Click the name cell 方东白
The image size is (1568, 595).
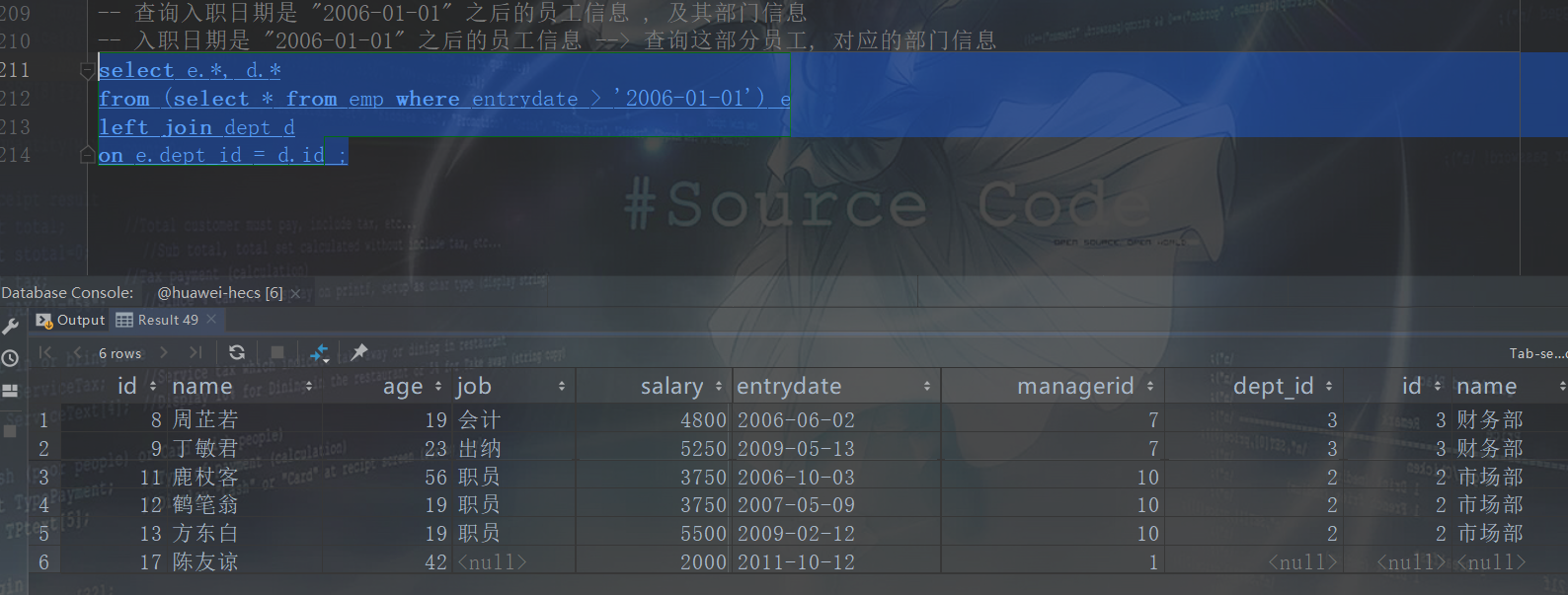pos(205,534)
